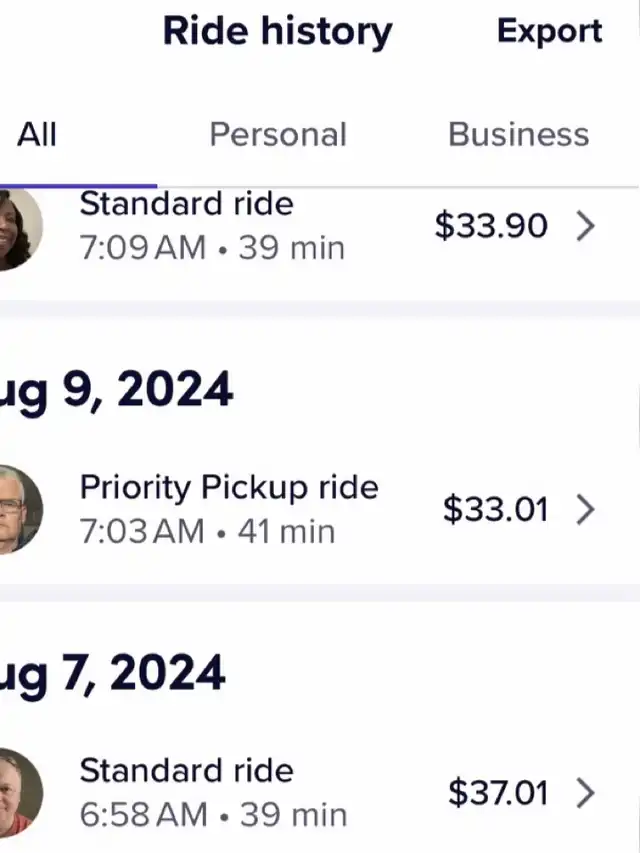This screenshot has height=853, width=640.
Task: Switch to the Personal tab
Action: coord(278,135)
